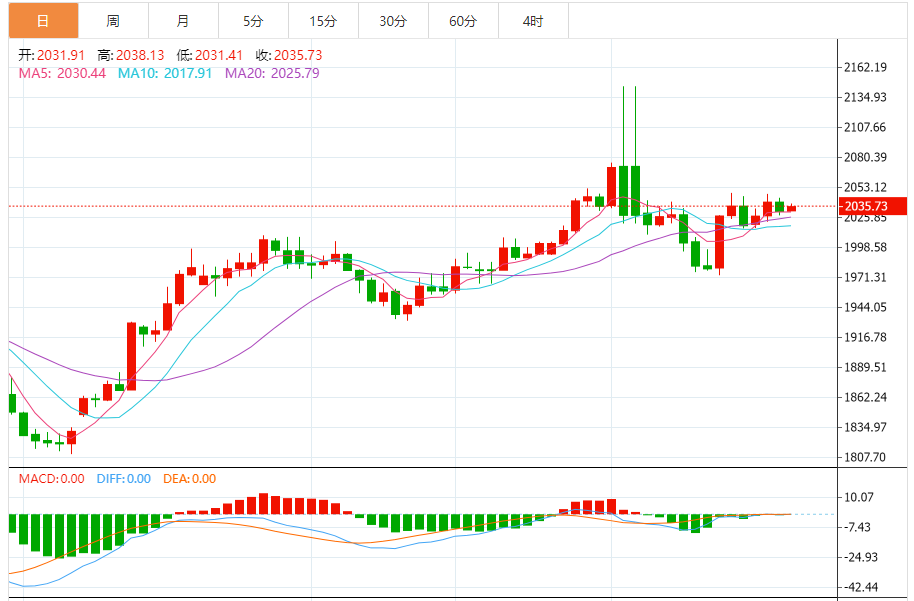Screen dimensions: 914x601
Task: Switch to the 月 monthly tab
Action: [183, 21]
